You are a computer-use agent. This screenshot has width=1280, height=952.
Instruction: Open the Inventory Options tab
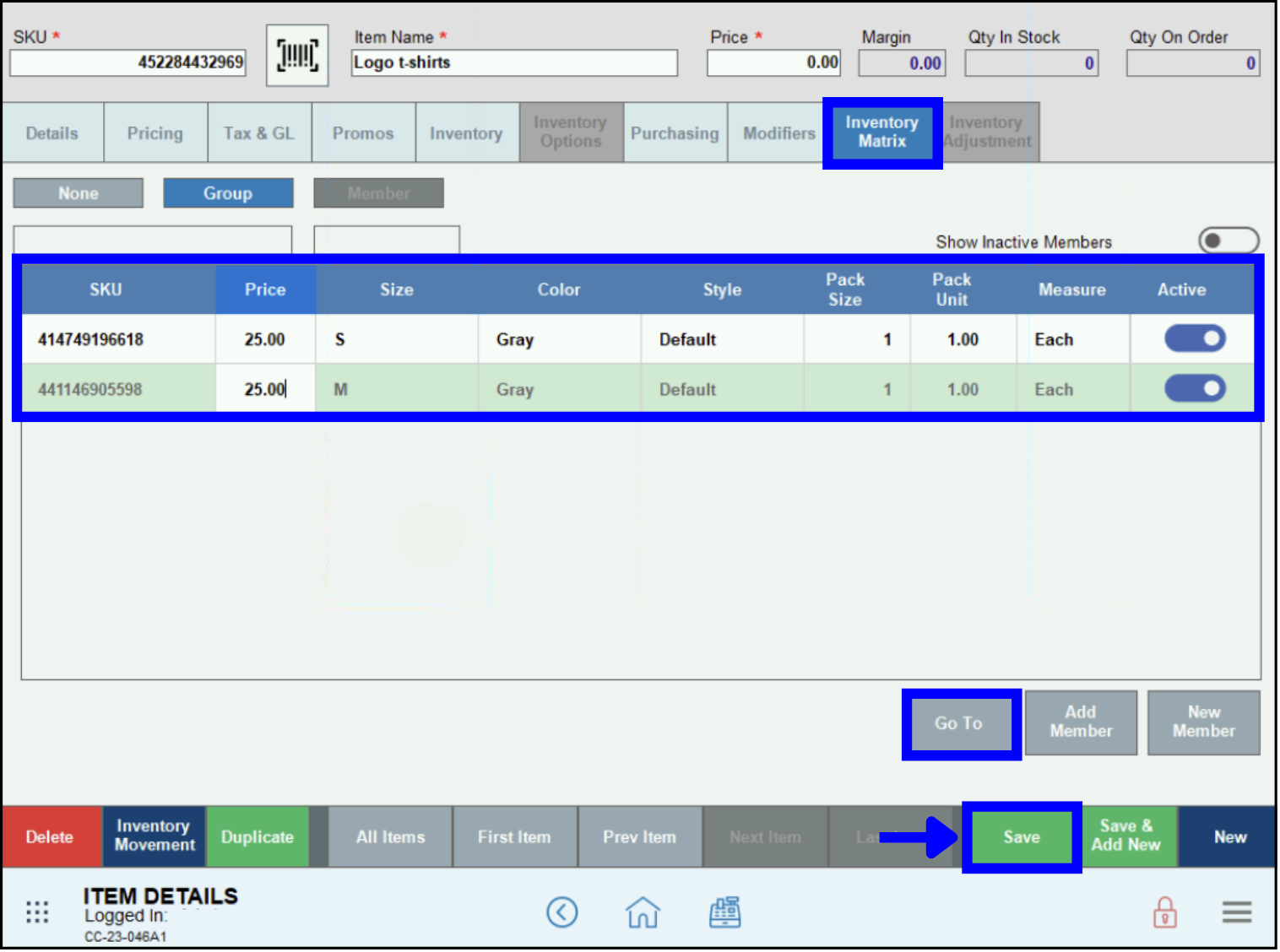click(571, 133)
